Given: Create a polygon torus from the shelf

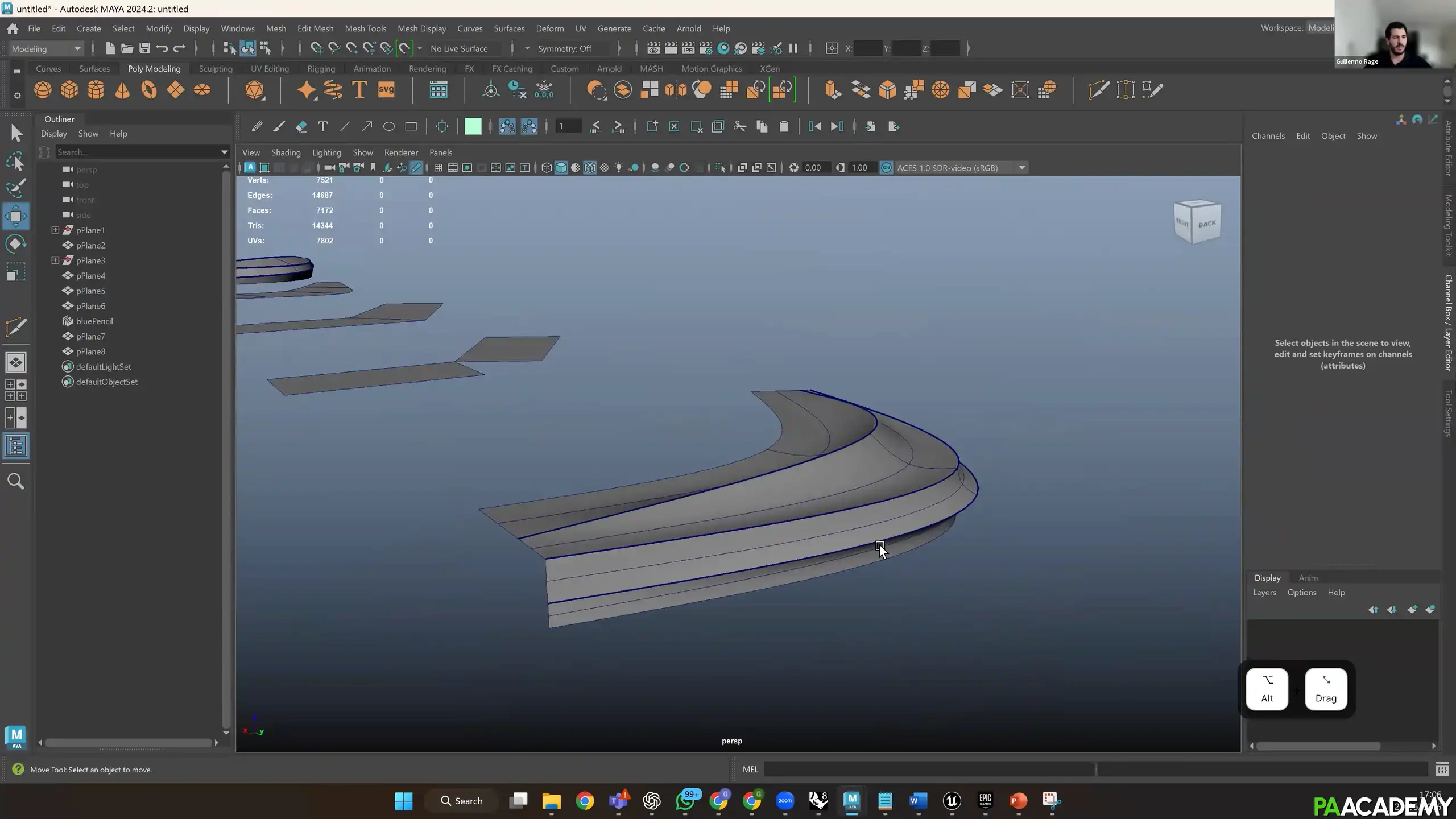Looking at the screenshot, I should 148,90.
